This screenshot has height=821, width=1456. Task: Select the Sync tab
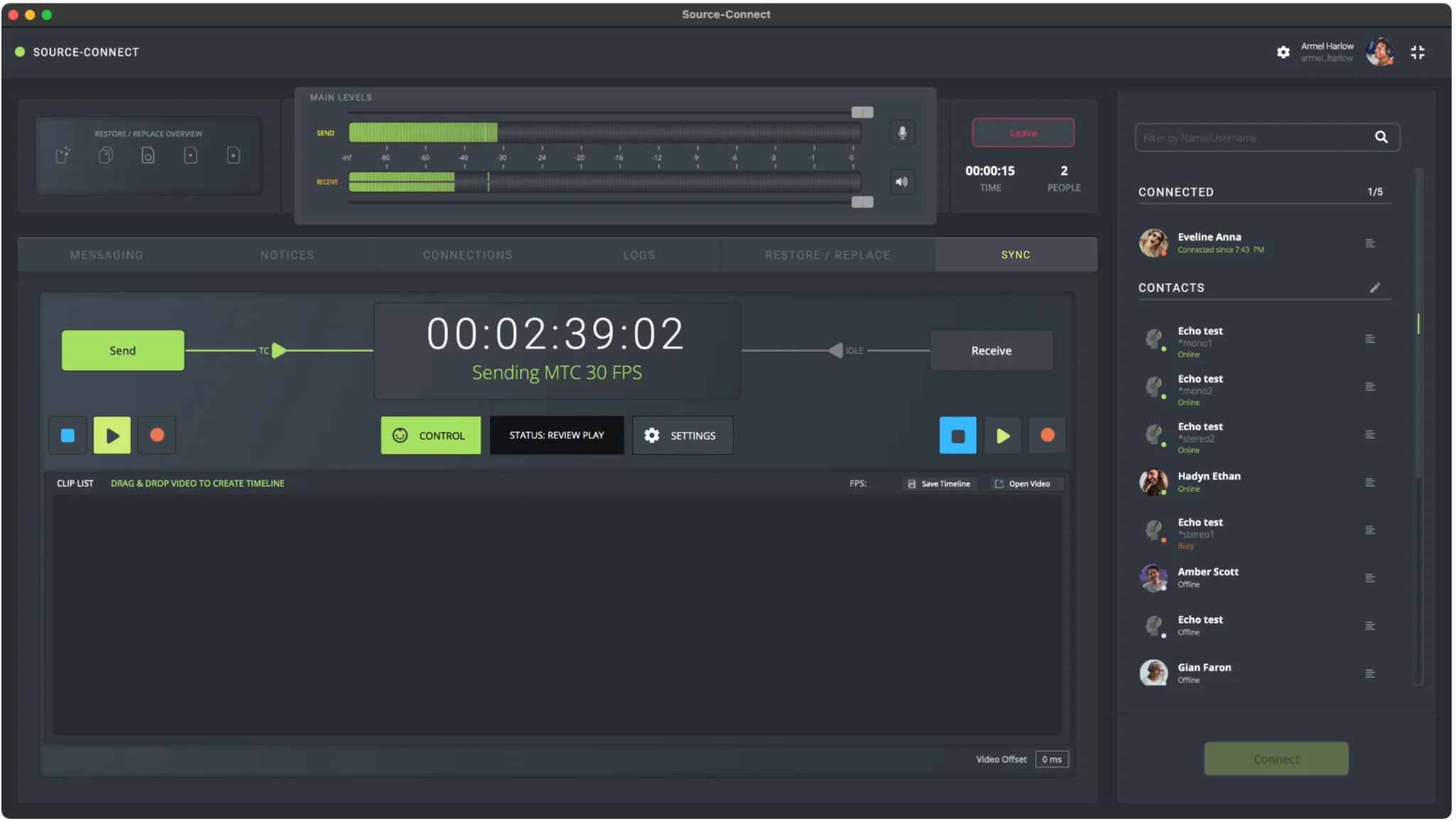(x=1016, y=255)
